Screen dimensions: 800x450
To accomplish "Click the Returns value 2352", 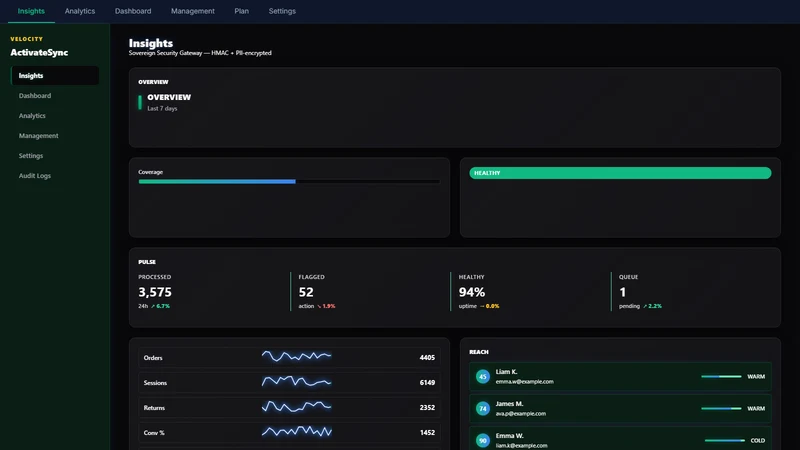I will click(427, 408).
